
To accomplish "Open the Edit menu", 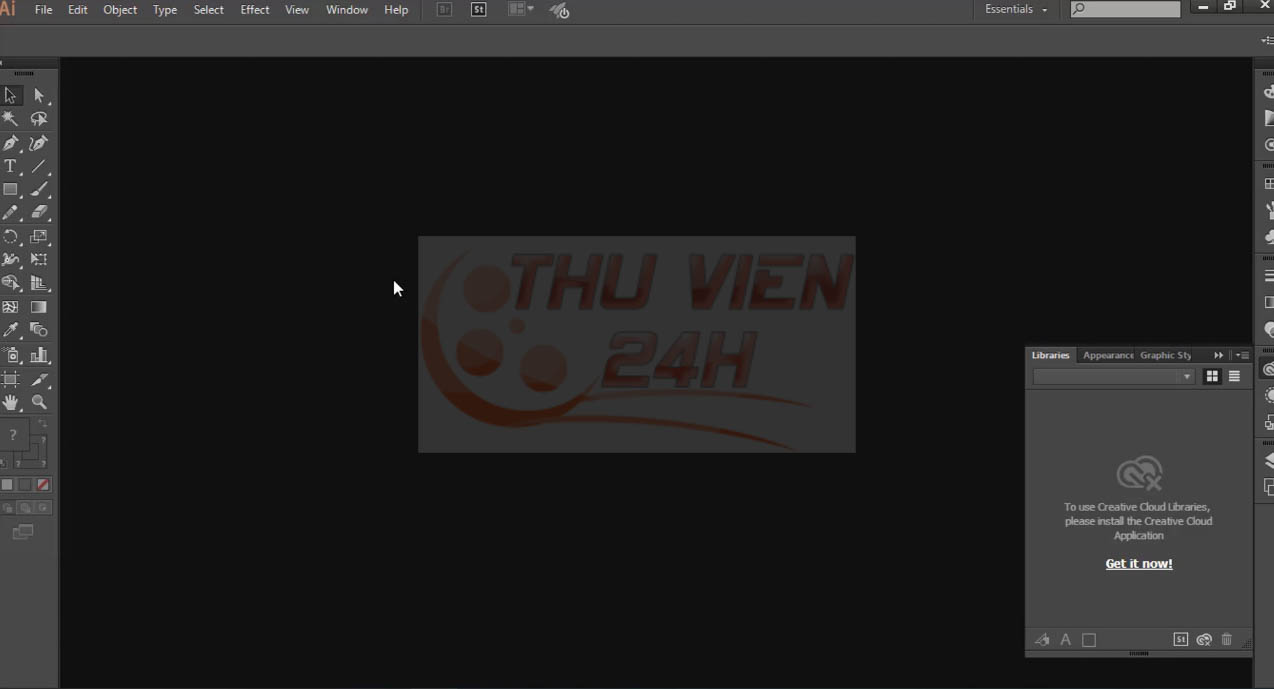I will click(x=78, y=10).
